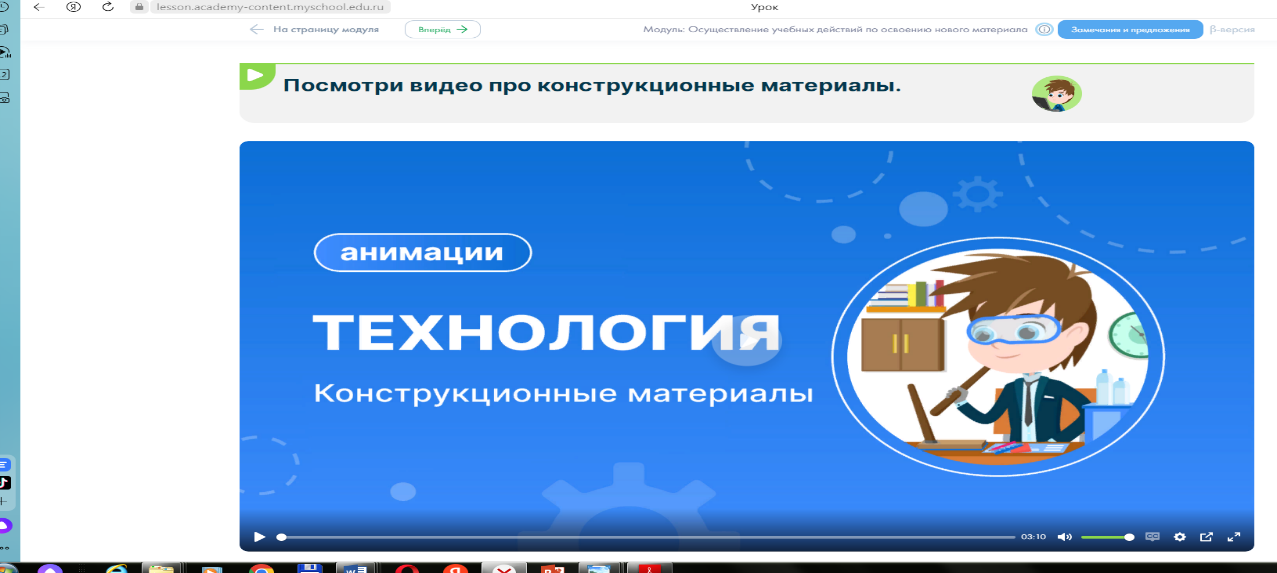1277x573 pixels.
Task: Reload the page with the refresh icon
Action: [x=107, y=6]
